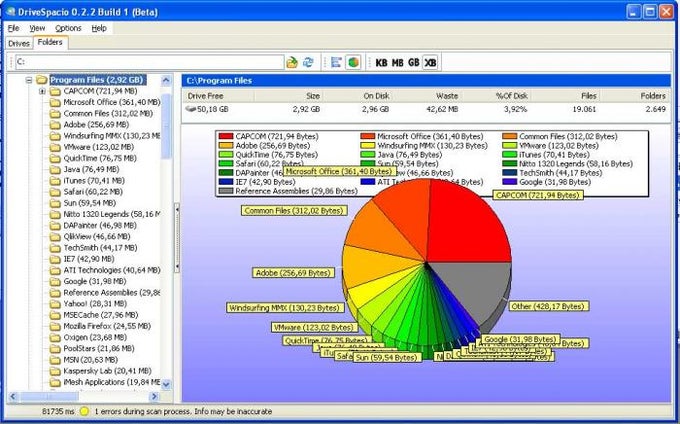Select Mozilla Firefox (24,55 MB) folder
This screenshot has width=680, height=424.
click(107, 326)
